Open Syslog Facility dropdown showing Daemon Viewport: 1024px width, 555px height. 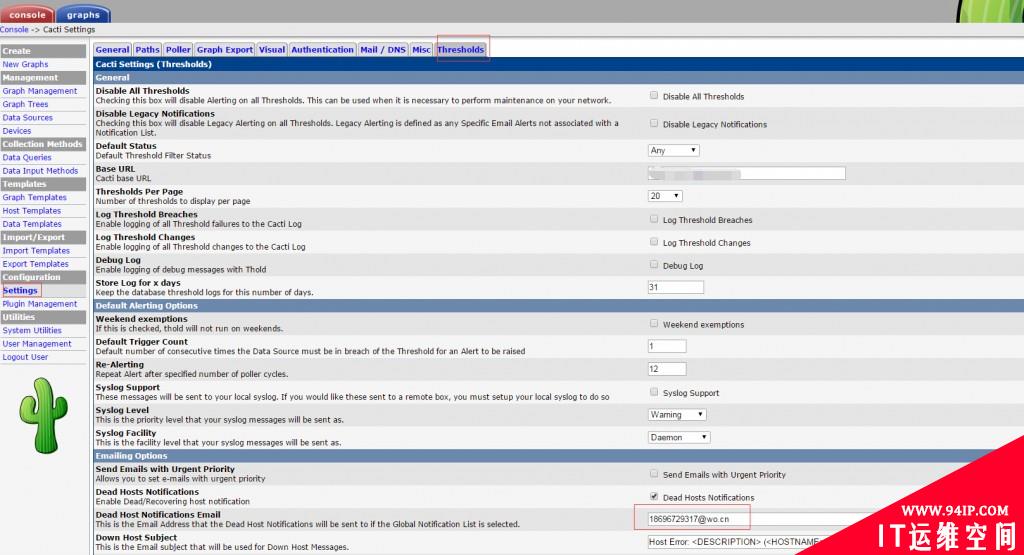tap(679, 437)
